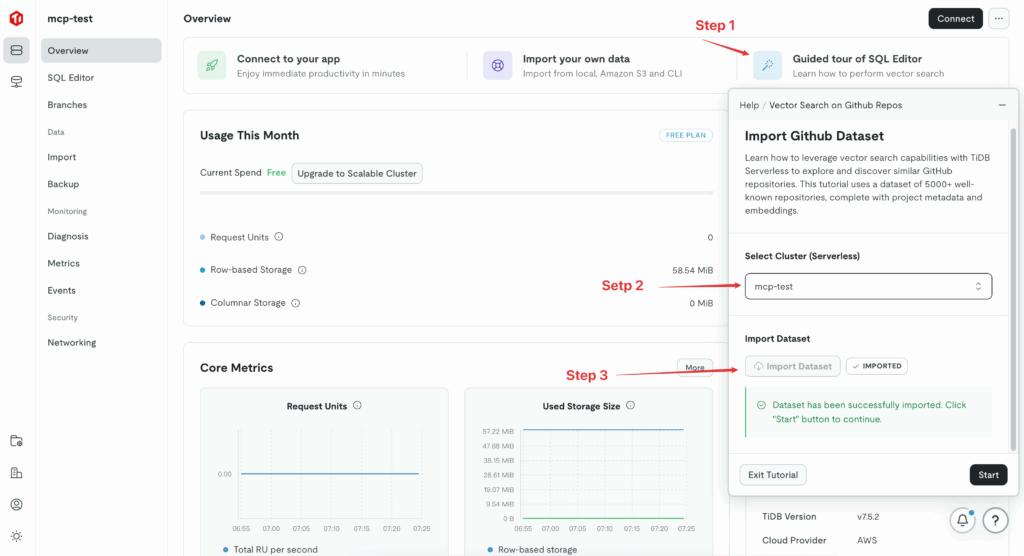Open the clusters icon in left rail
This screenshot has height=556, width=1024.
(16, 50)
